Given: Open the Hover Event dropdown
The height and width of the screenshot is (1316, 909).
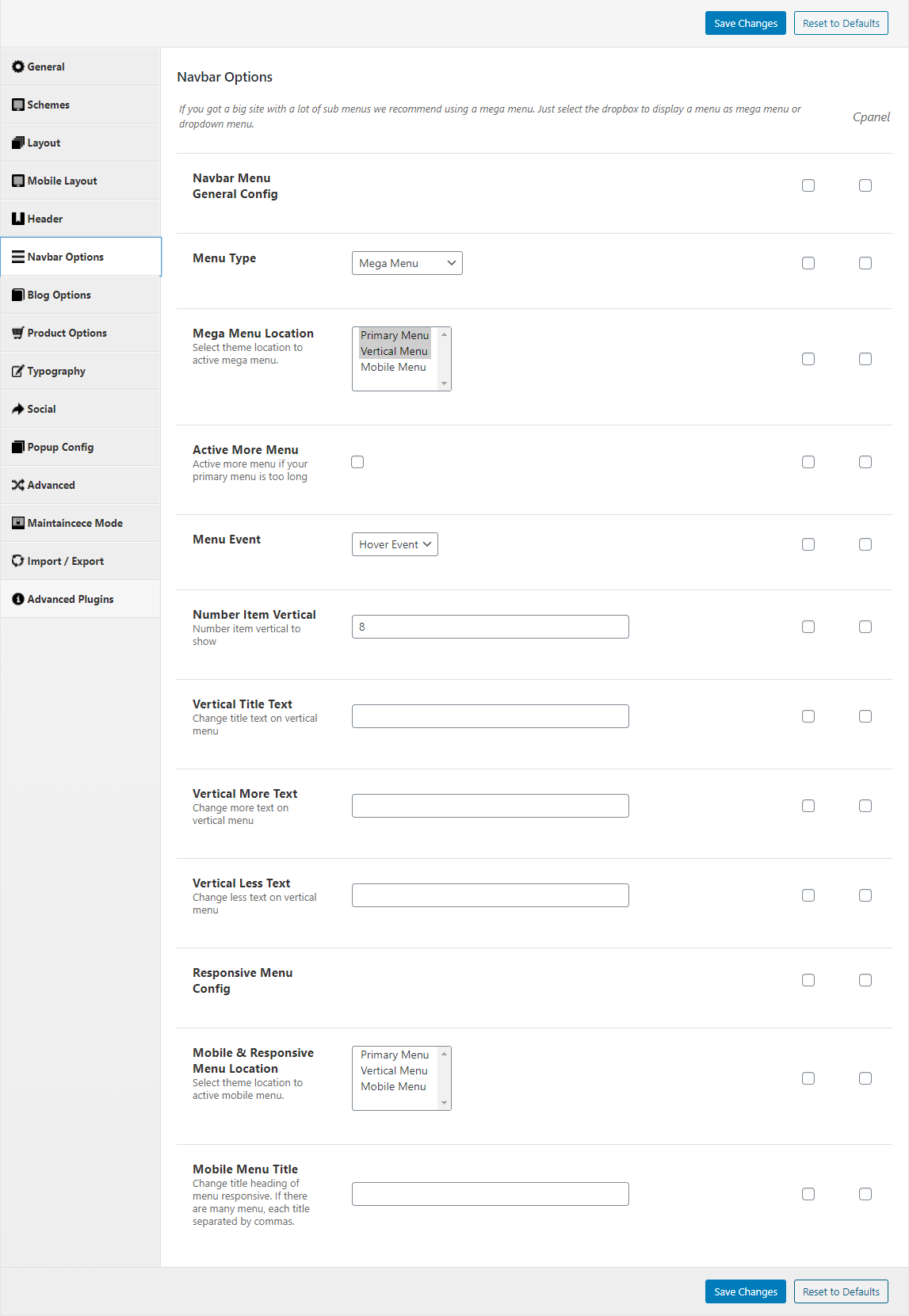Looking at the screenshot, I should coord(395,544).
